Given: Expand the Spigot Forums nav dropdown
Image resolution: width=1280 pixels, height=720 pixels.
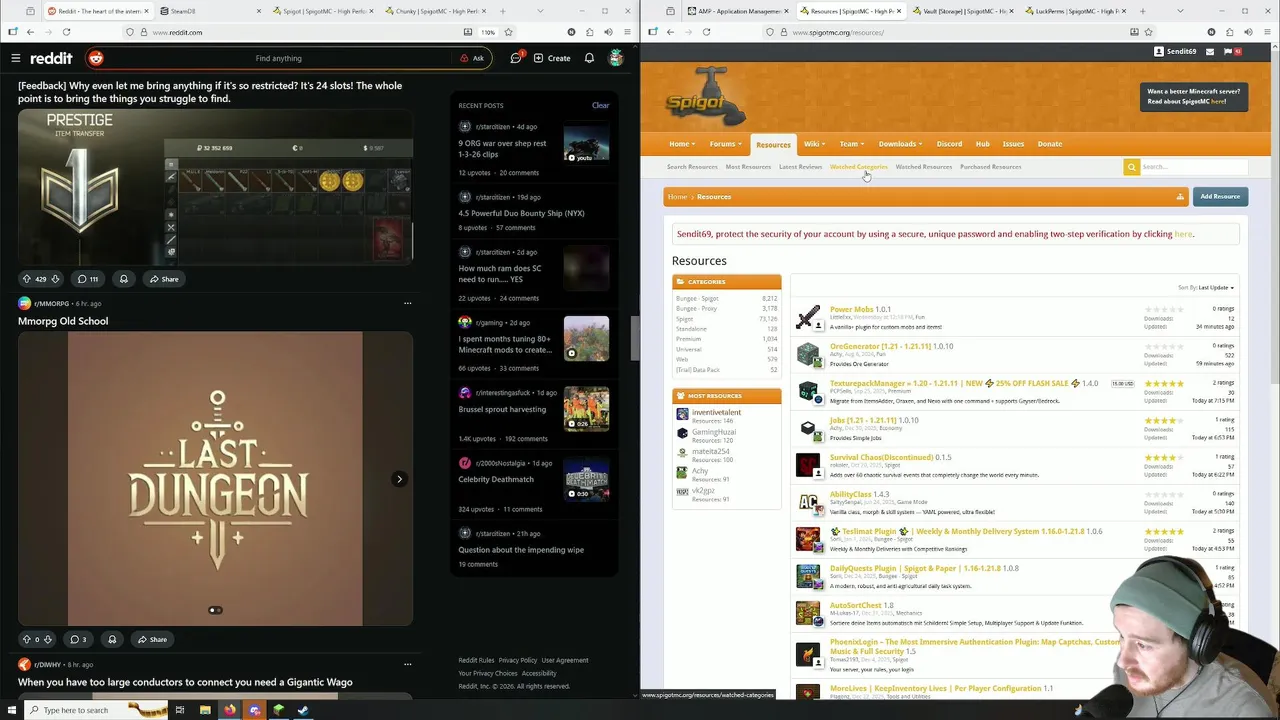Looking at the screenshot, I should 725,144.
